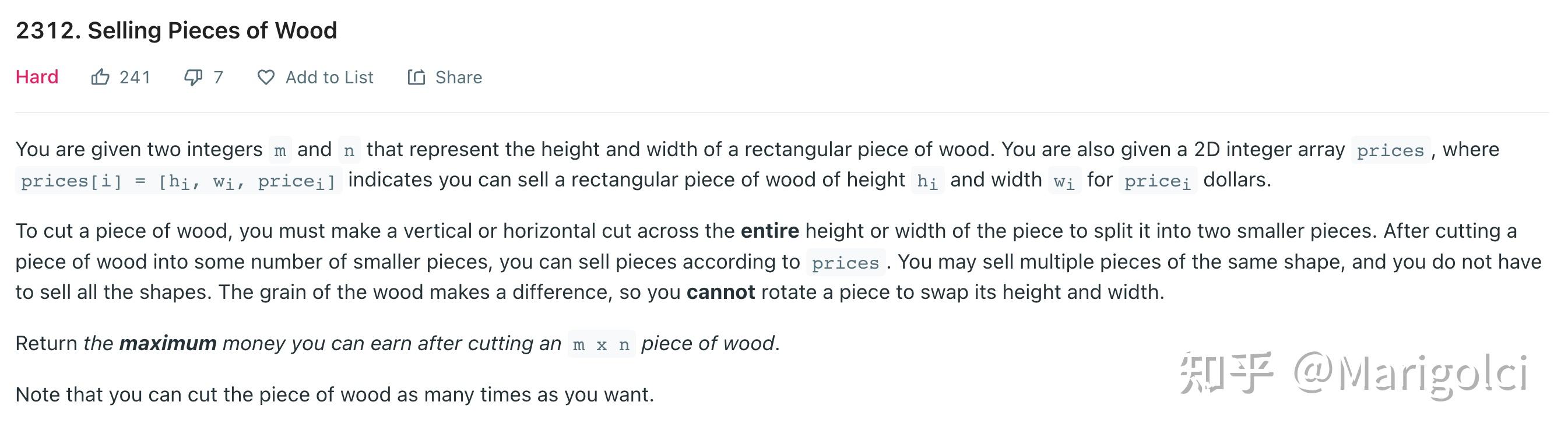This screenshot has width=1568, height=444.
Task: Select the Add to List label
Action: (329, 77)
